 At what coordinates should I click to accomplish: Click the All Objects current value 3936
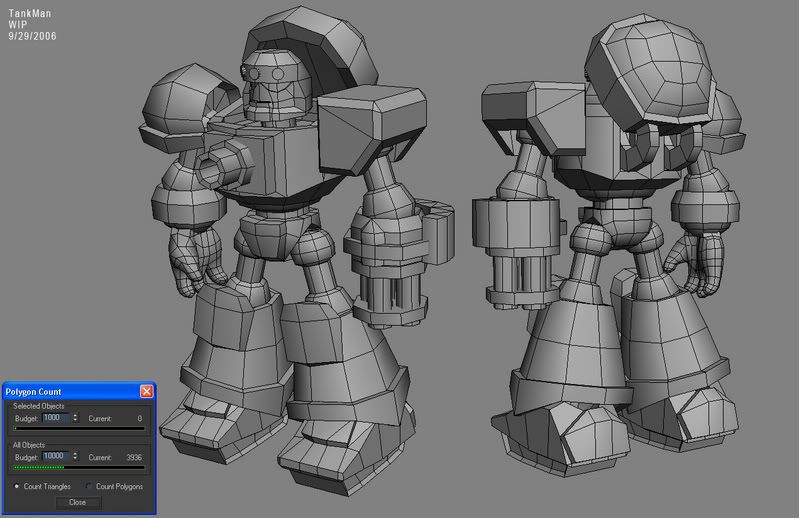(134, 457)
